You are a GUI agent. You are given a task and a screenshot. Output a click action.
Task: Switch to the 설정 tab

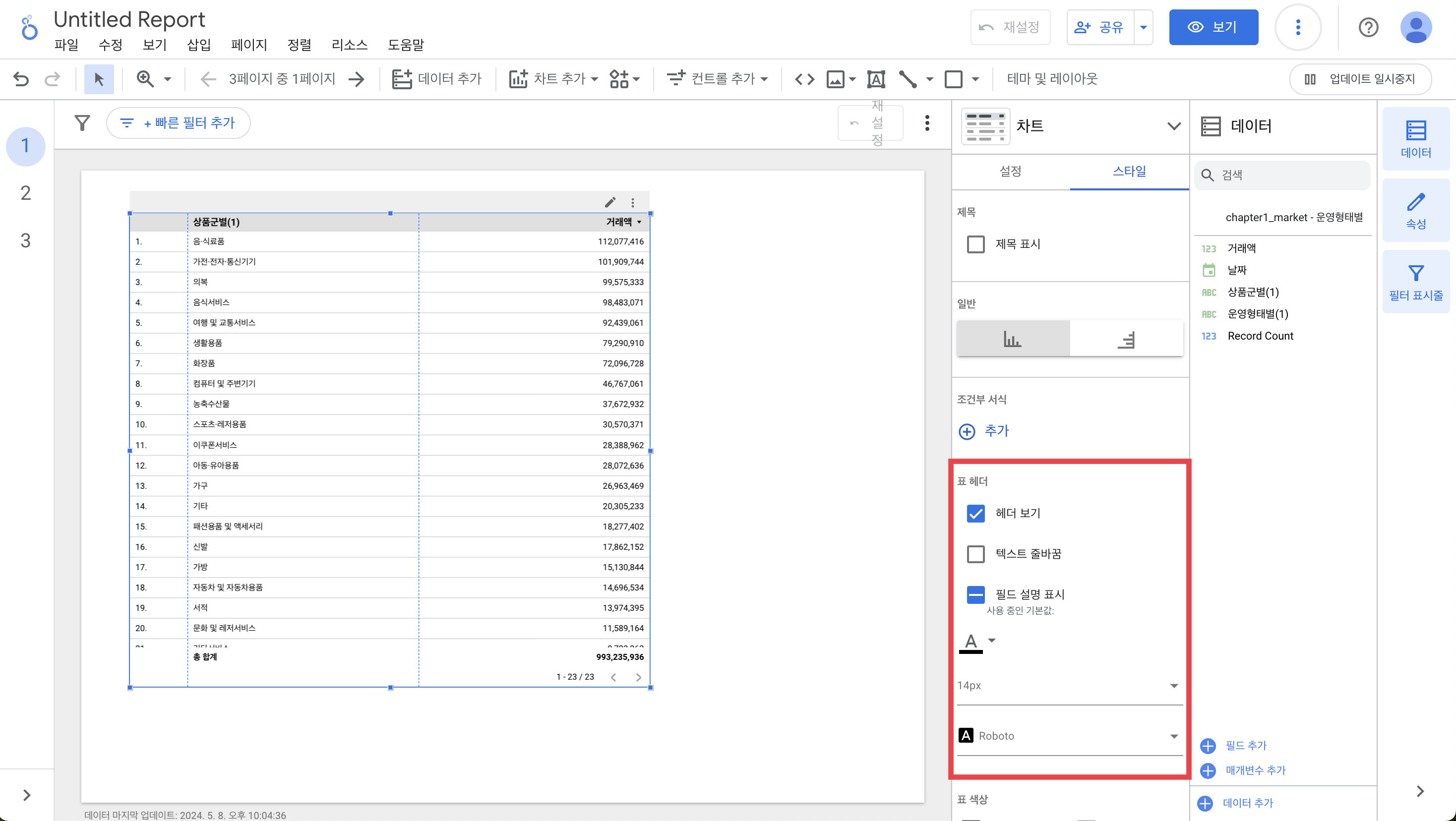click(1010, 171)
